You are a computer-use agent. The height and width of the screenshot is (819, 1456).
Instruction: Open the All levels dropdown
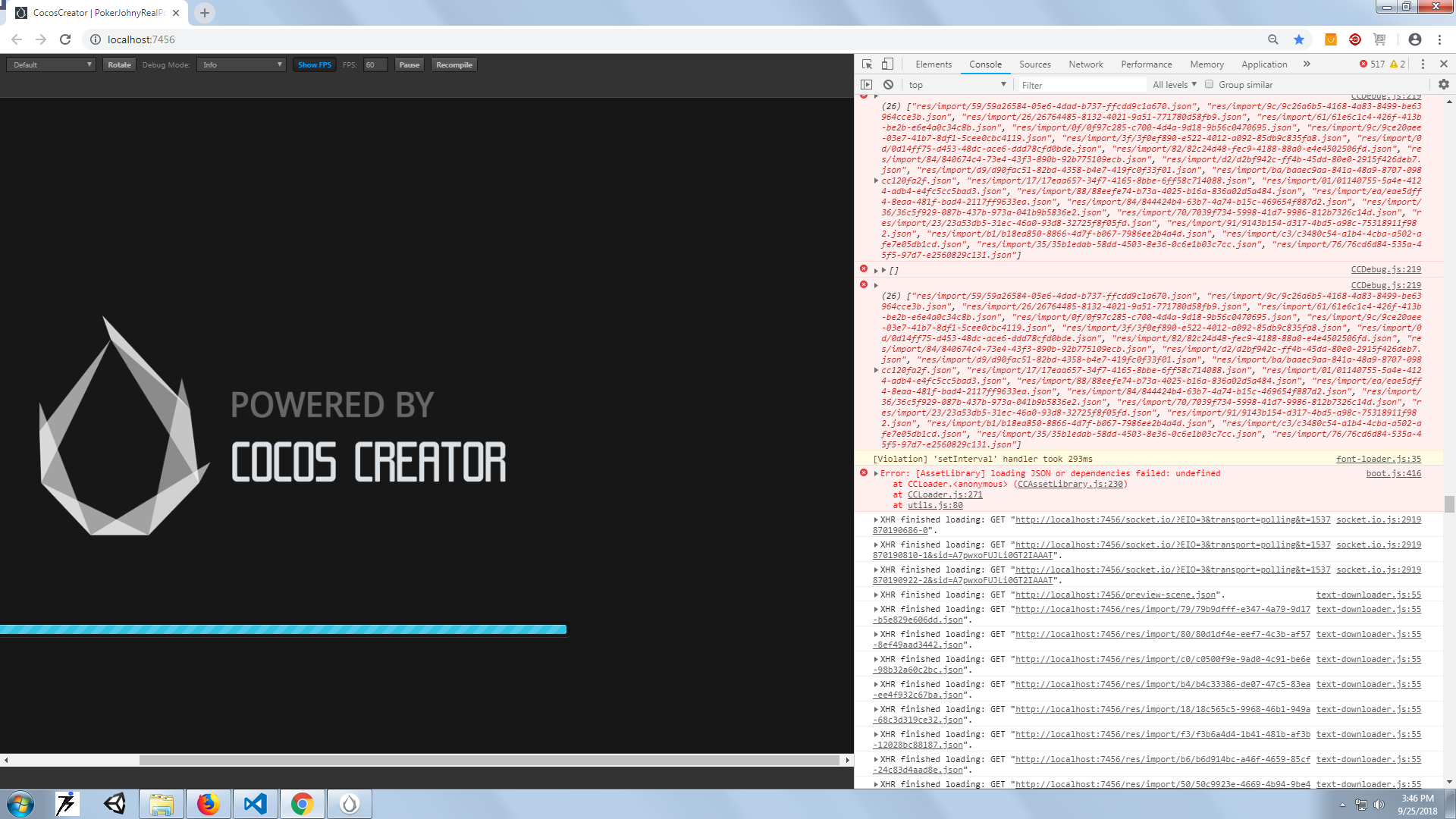[1175, 85]
